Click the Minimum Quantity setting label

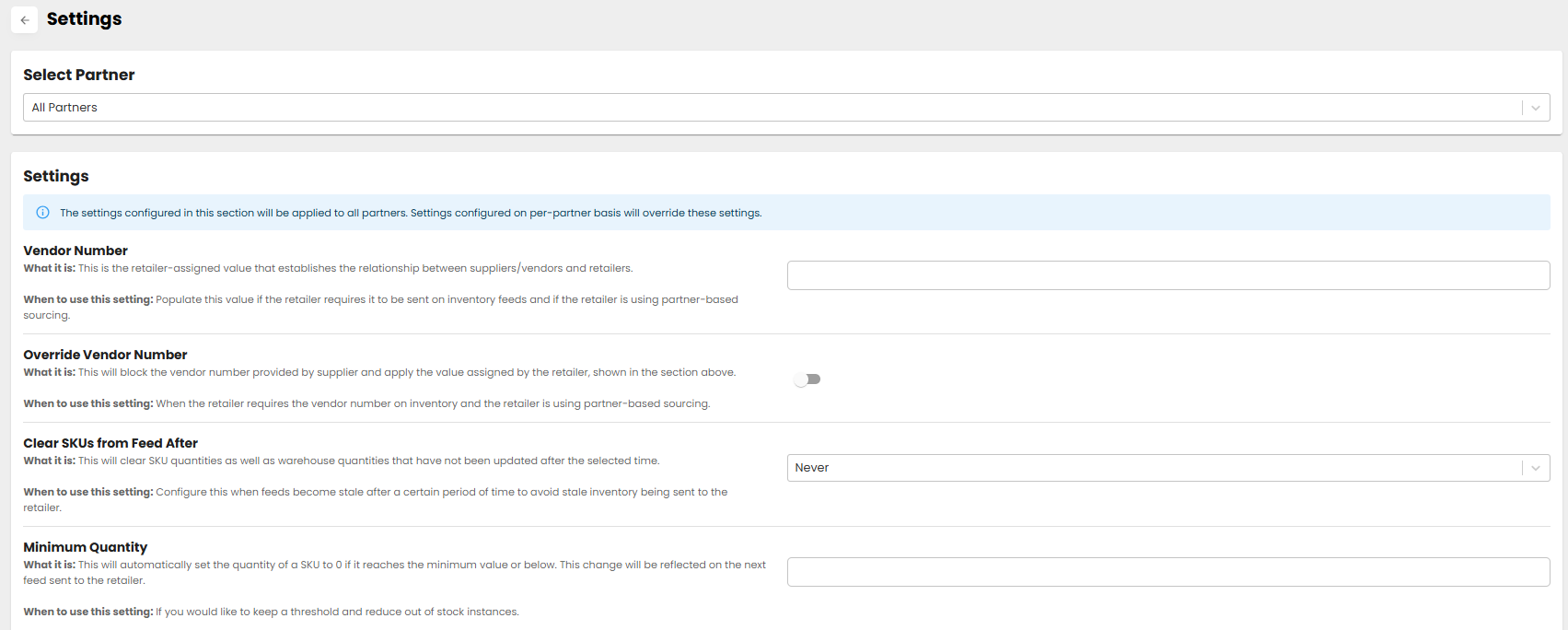85,547
